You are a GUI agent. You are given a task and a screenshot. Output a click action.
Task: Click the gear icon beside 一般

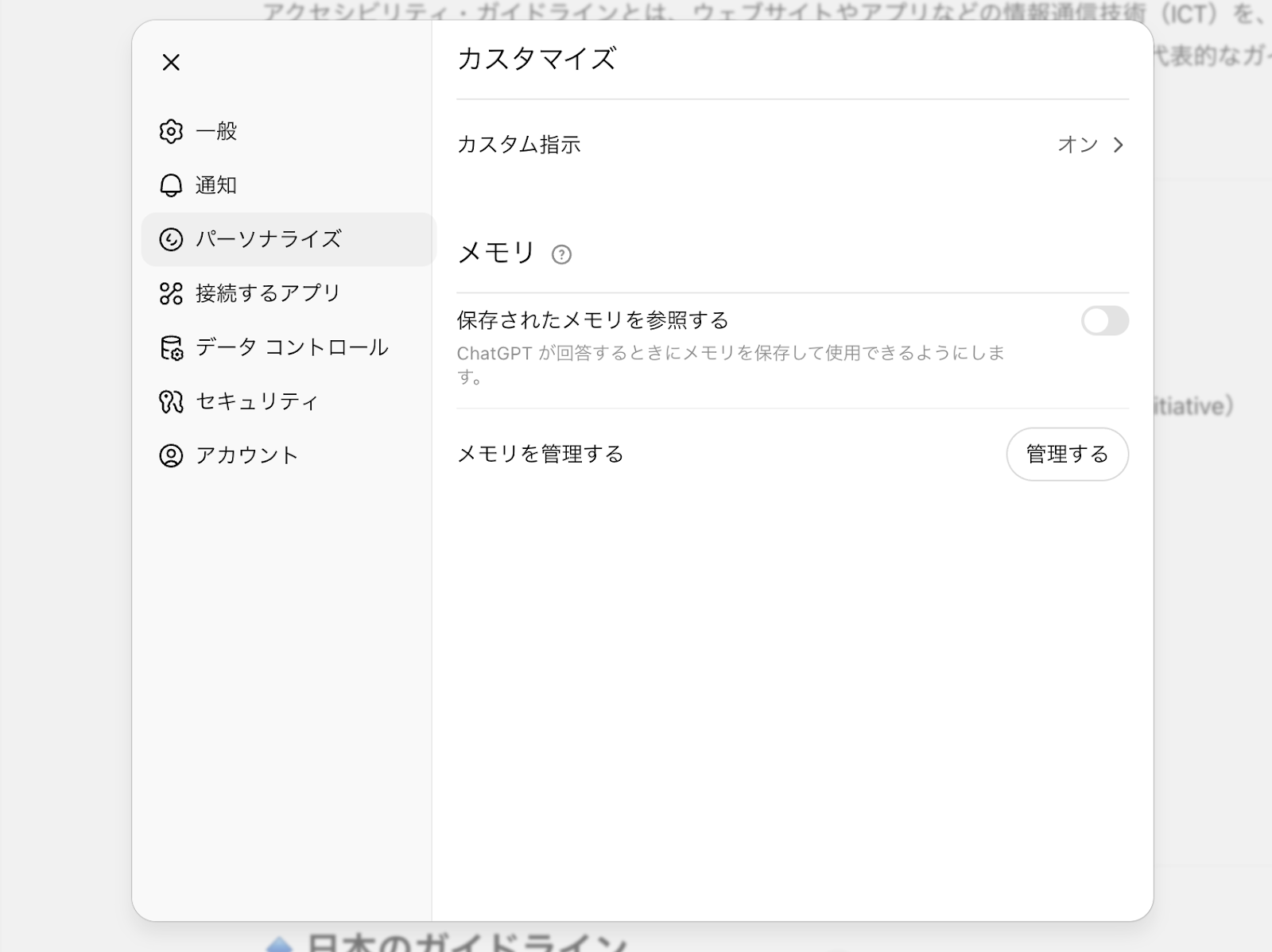coord(169,132)
